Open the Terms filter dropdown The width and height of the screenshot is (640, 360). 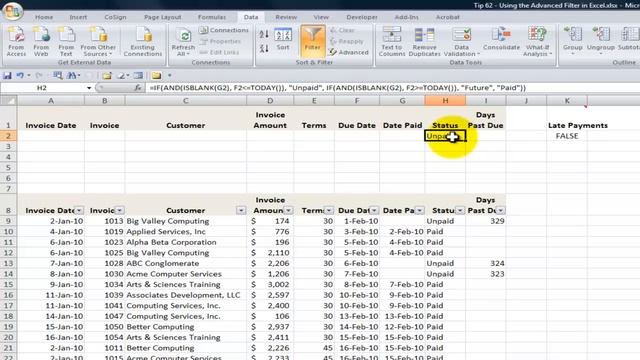click(329, 210)
